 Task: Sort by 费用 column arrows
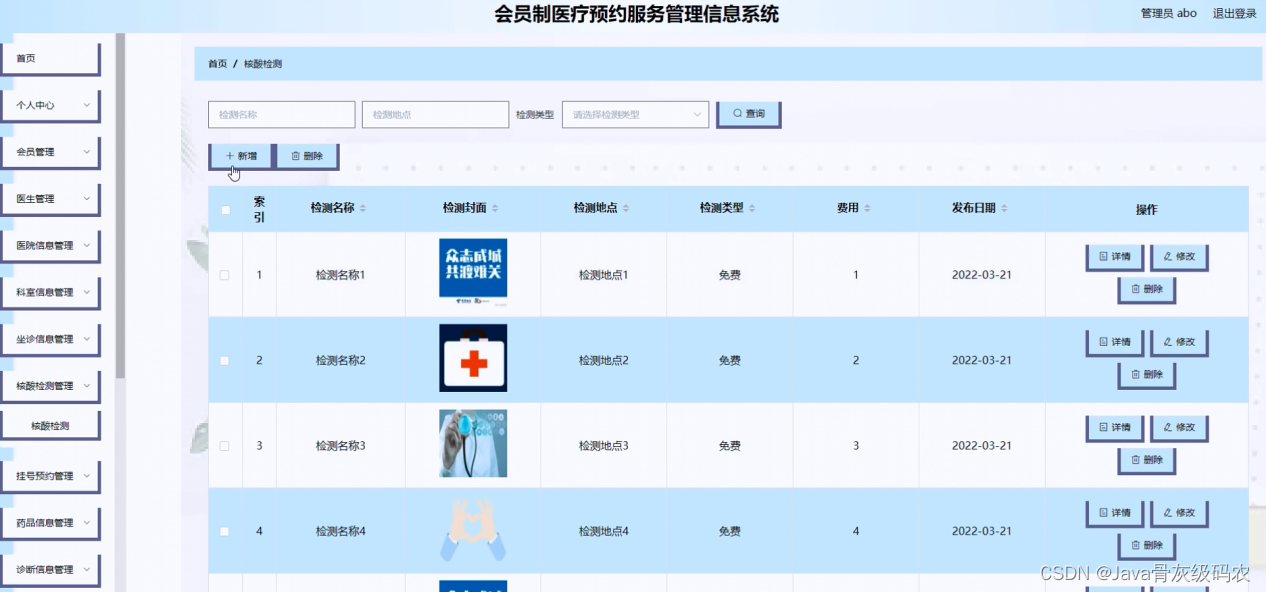pos(867,209)
